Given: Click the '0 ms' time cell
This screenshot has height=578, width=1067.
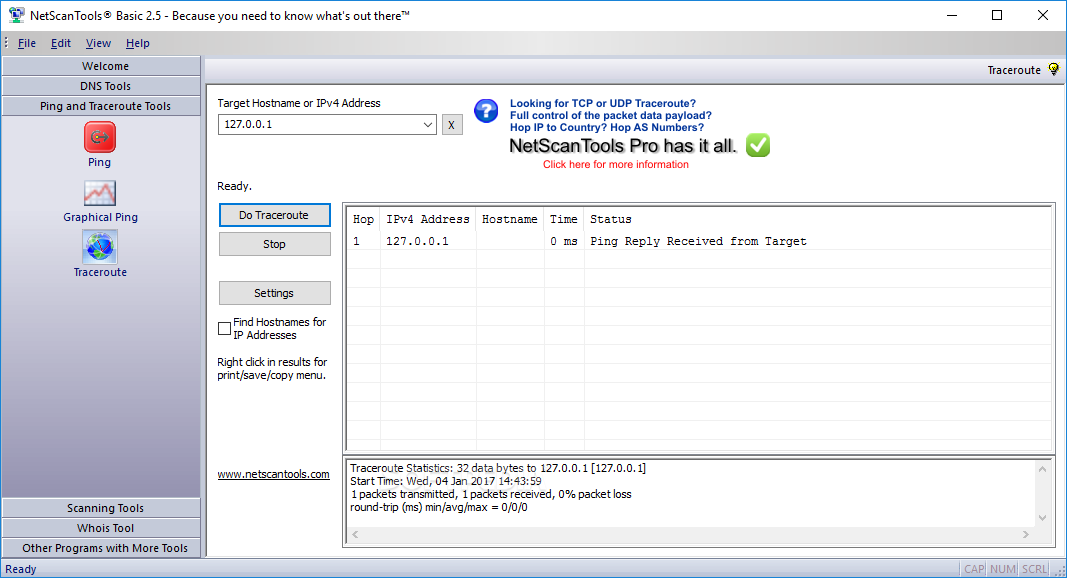Looking at the screenshot, I should tap(563, 241).
